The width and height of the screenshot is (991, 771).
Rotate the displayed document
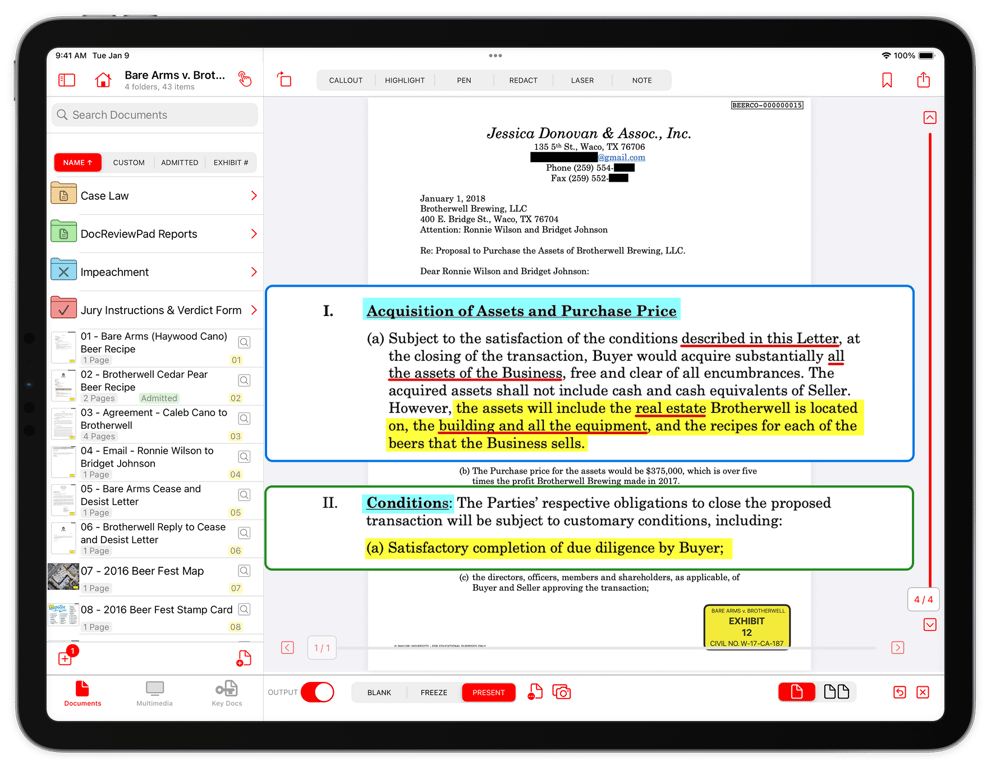pos(285,79)
